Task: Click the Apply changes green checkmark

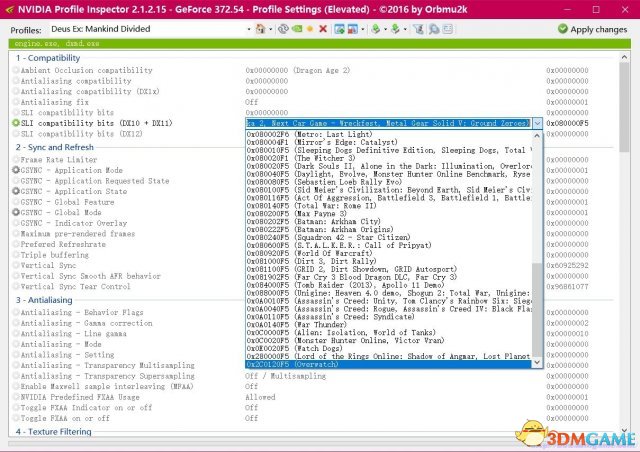Action: coord(560,29)
